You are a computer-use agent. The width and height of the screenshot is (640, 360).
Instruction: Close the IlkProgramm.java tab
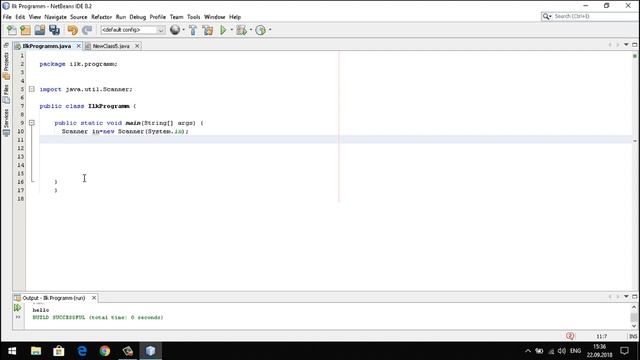(x=78, y=46)
